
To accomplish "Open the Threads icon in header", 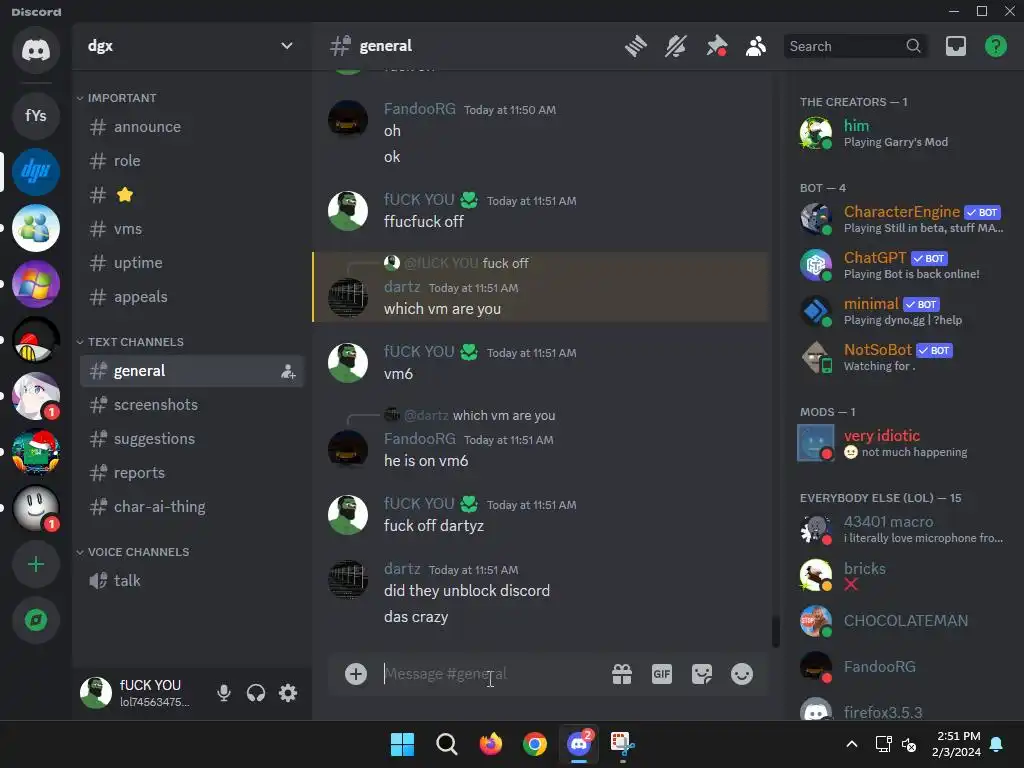I will (x=635, y=46).
